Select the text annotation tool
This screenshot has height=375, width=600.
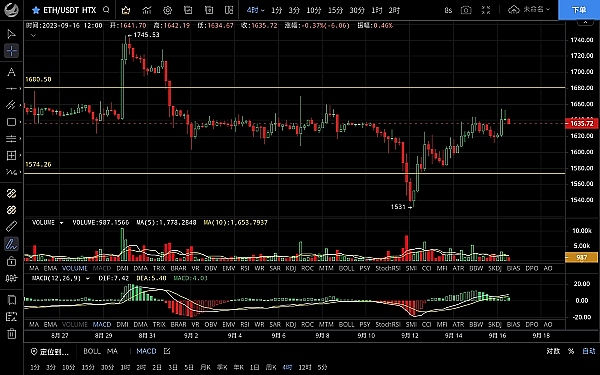[11, 72]
